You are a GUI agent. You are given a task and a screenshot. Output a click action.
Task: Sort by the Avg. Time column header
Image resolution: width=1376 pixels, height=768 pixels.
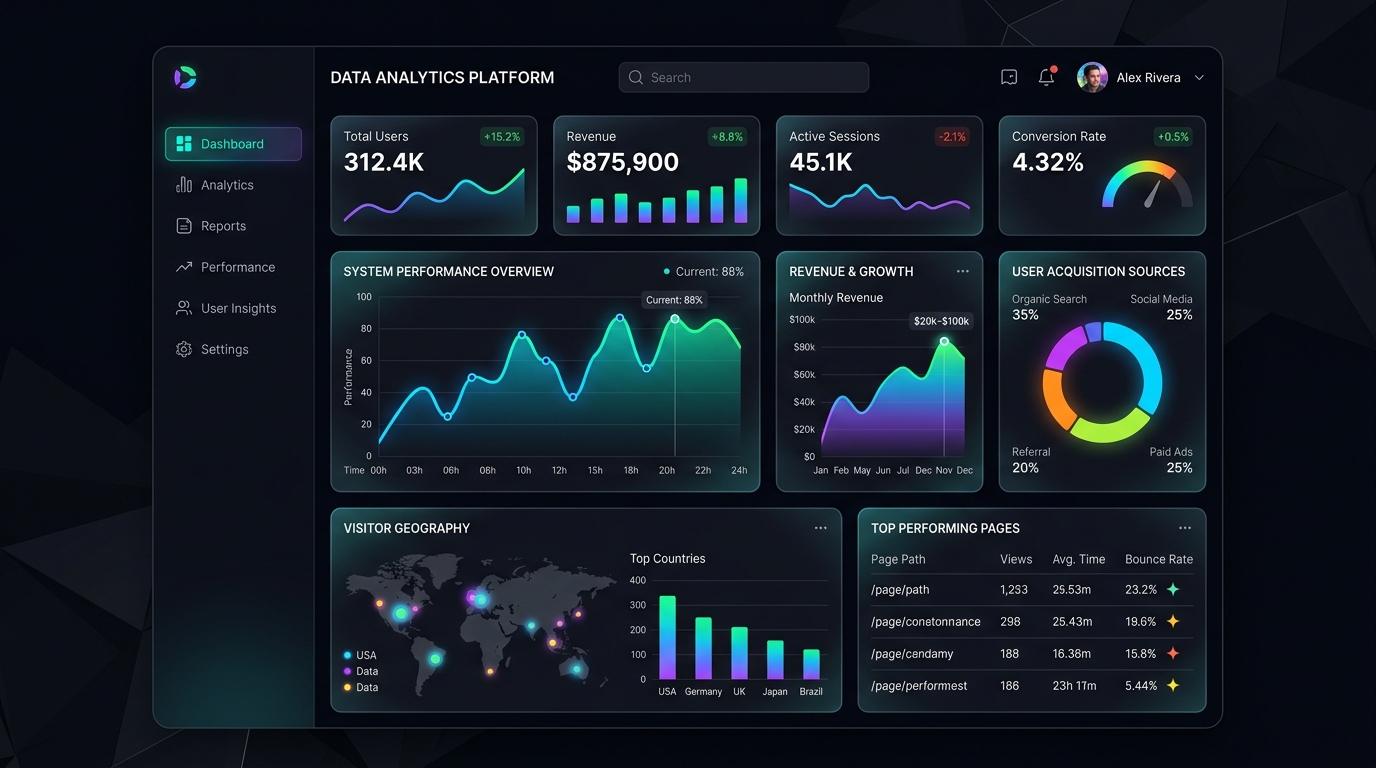(1078, 559)
